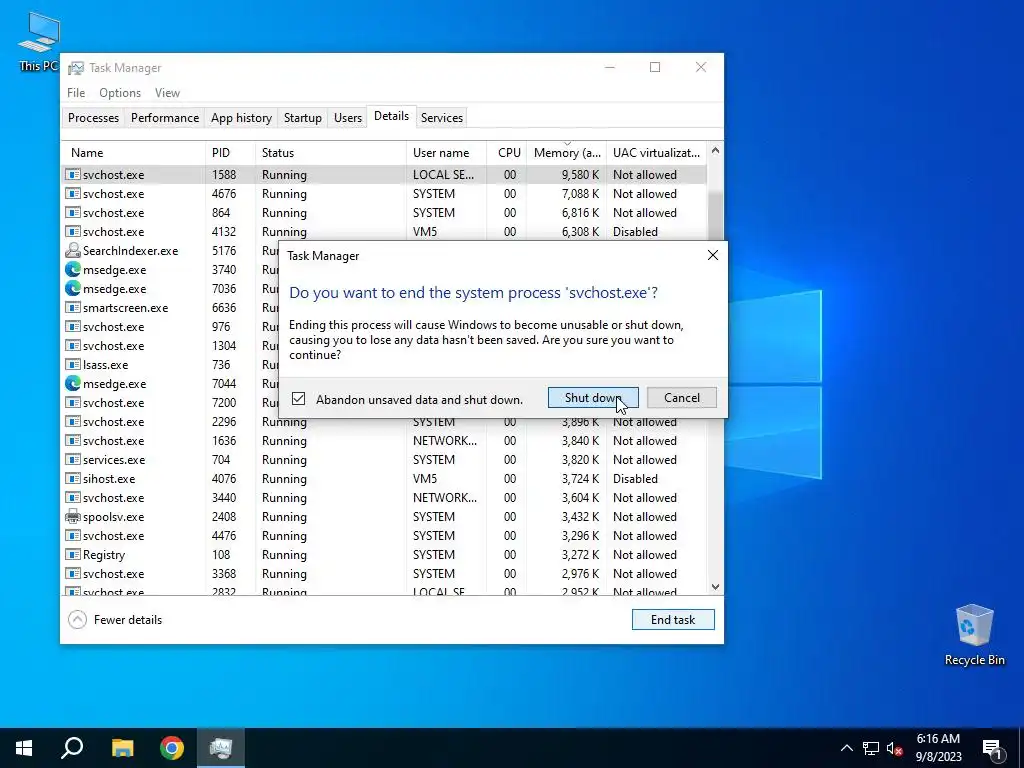Open the View menu

167,93
